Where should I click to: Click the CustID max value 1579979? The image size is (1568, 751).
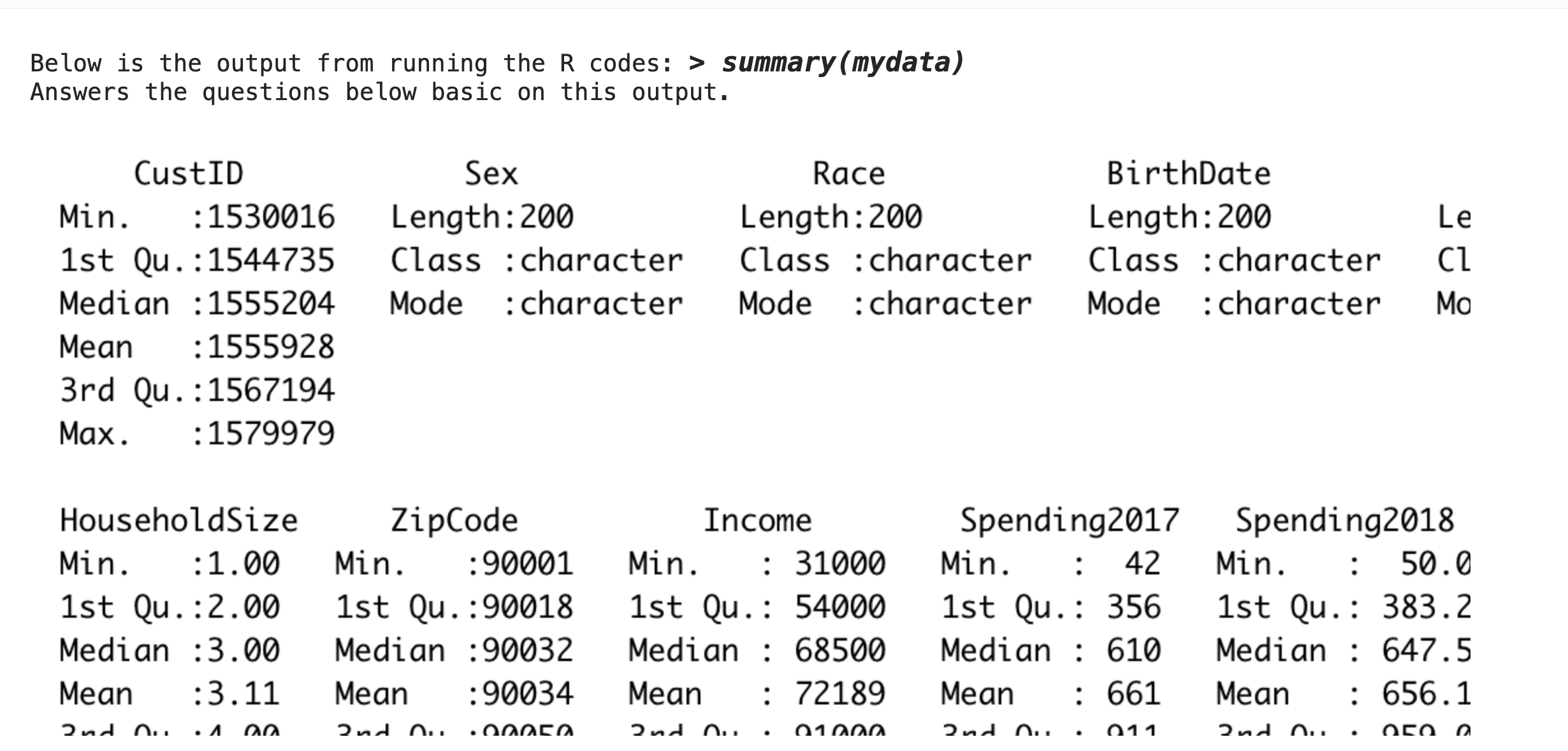pyautogui.click(x=271, y=434)
